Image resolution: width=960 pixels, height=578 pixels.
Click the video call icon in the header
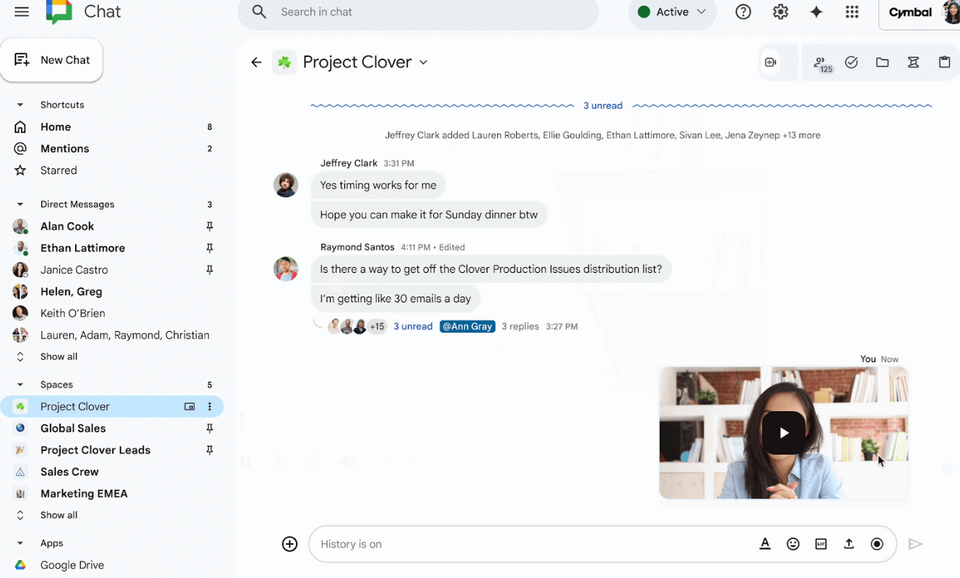point(770,62)
